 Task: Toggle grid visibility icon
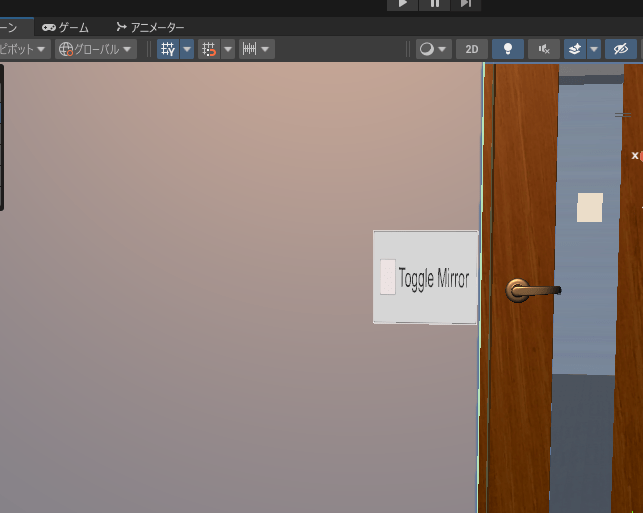pyautogui.click(x=168, y=49)
